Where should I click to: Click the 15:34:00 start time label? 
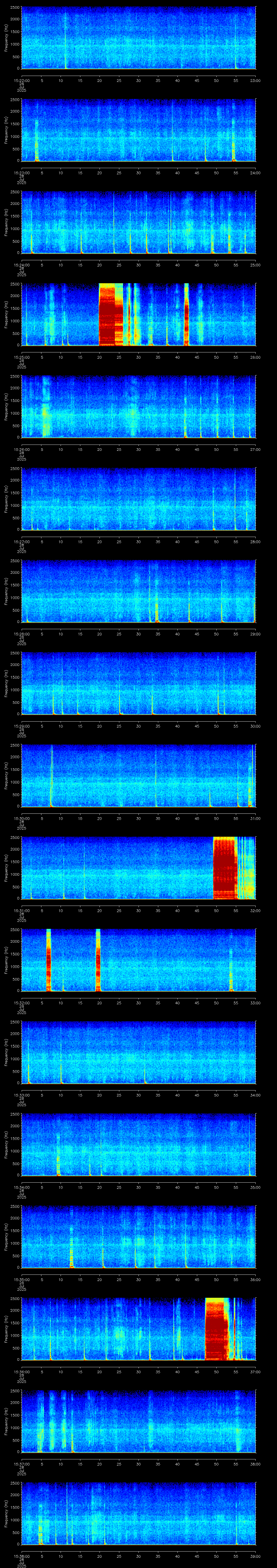[21, 1187]
